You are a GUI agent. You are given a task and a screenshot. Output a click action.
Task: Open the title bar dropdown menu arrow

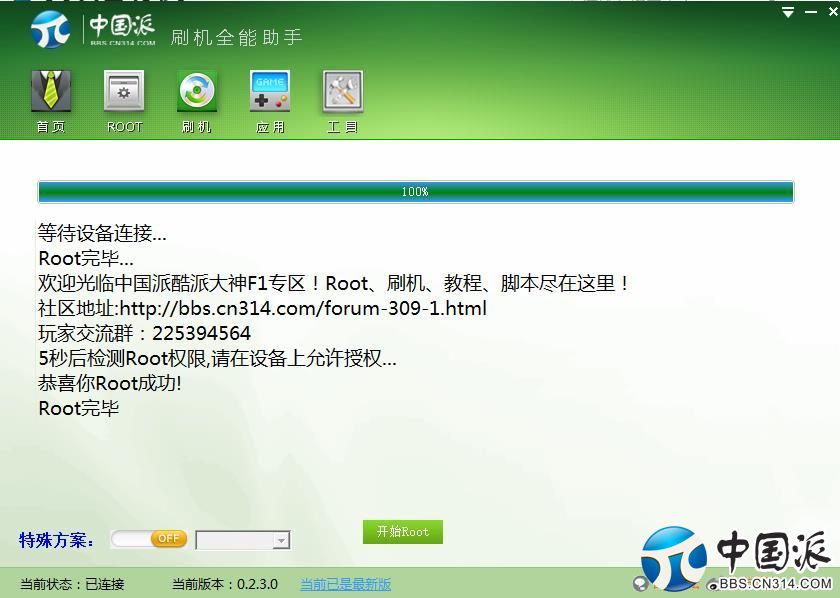tap(788, 12)
